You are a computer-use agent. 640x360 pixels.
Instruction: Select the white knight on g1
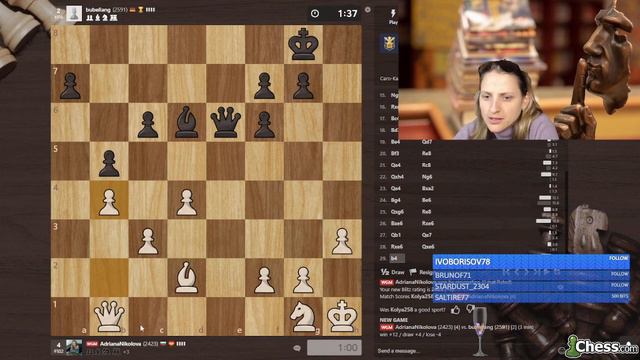tap(303, 316)
